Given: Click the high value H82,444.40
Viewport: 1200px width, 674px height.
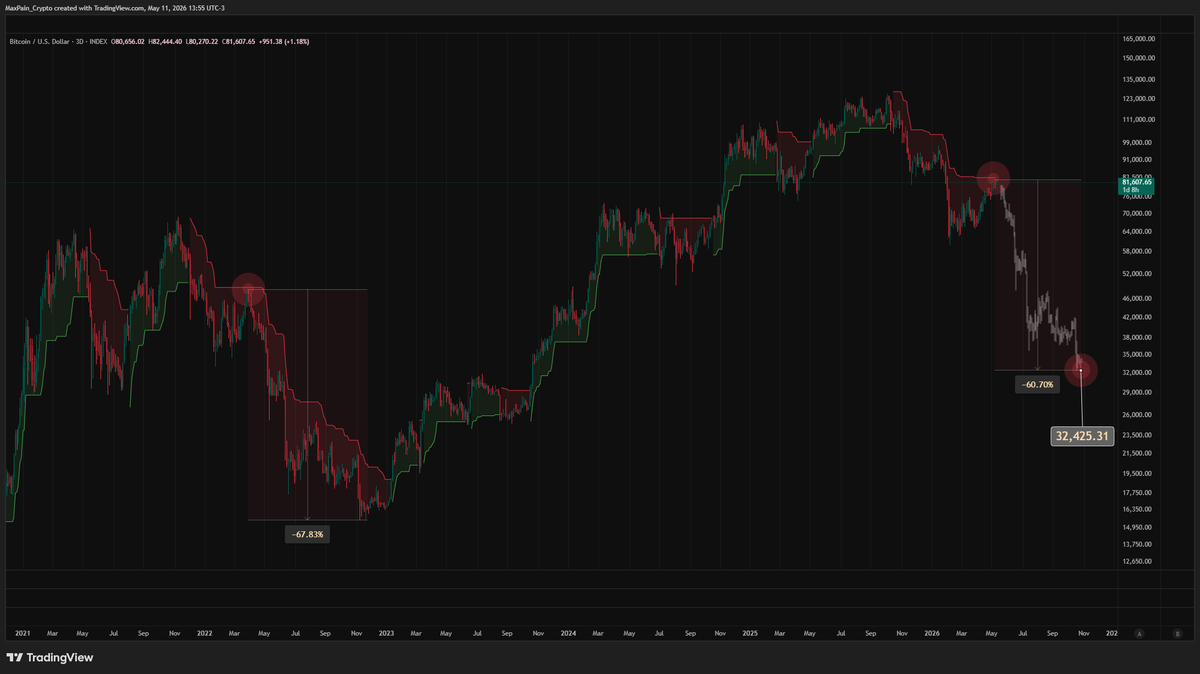Looking at the screenshot, I should (x=165, y=42).
